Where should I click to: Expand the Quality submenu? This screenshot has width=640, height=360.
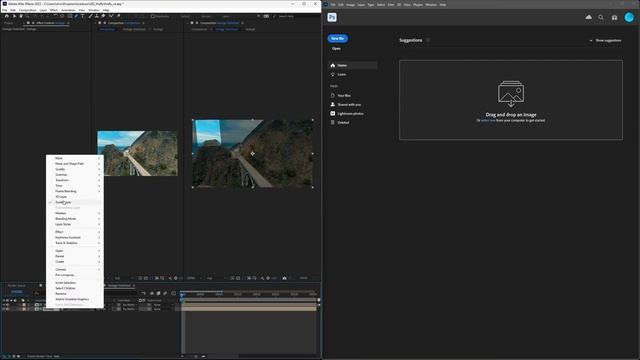(x=75, y=169)
